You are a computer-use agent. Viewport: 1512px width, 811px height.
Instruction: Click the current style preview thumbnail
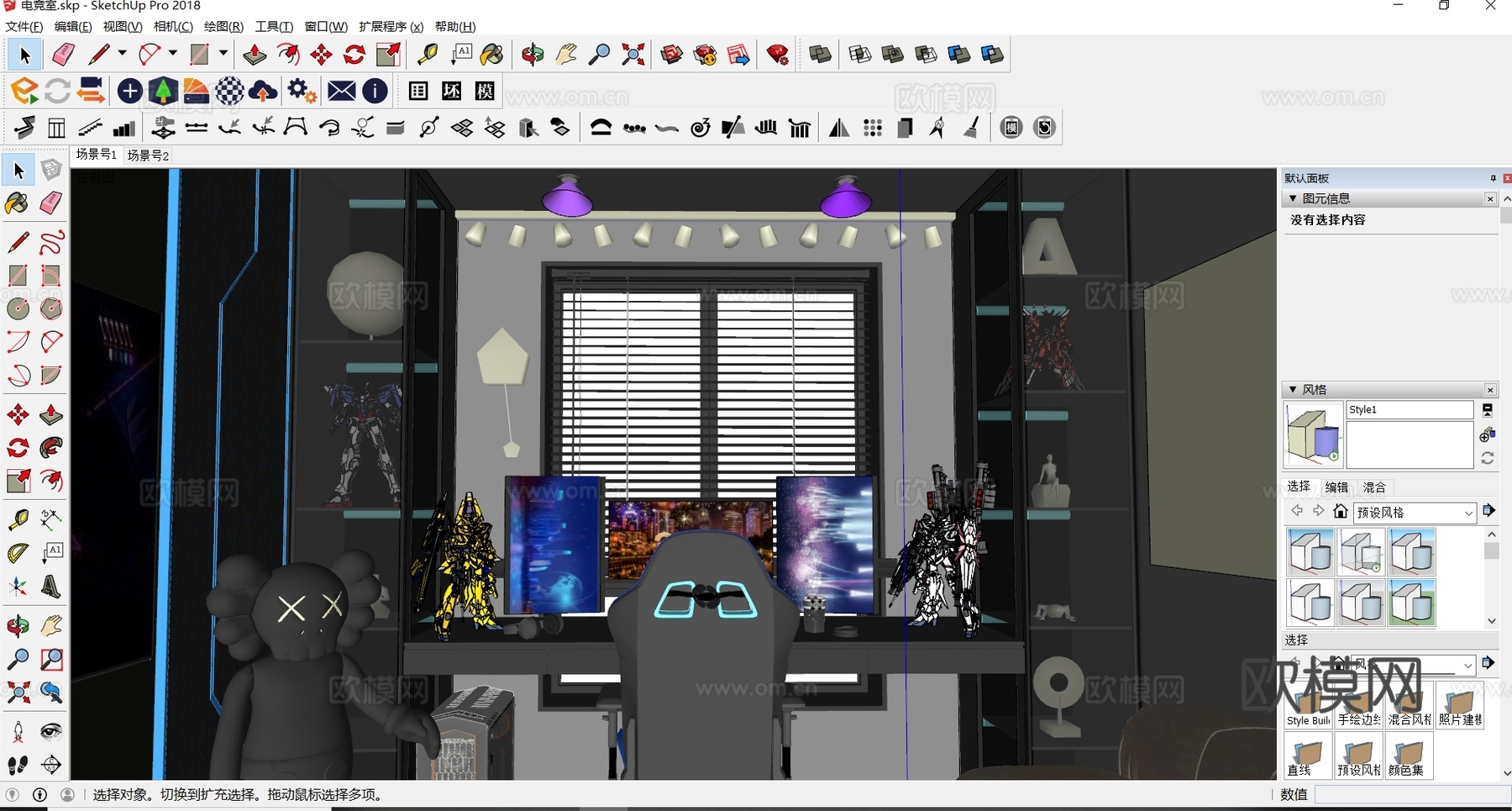point(1313,434)
